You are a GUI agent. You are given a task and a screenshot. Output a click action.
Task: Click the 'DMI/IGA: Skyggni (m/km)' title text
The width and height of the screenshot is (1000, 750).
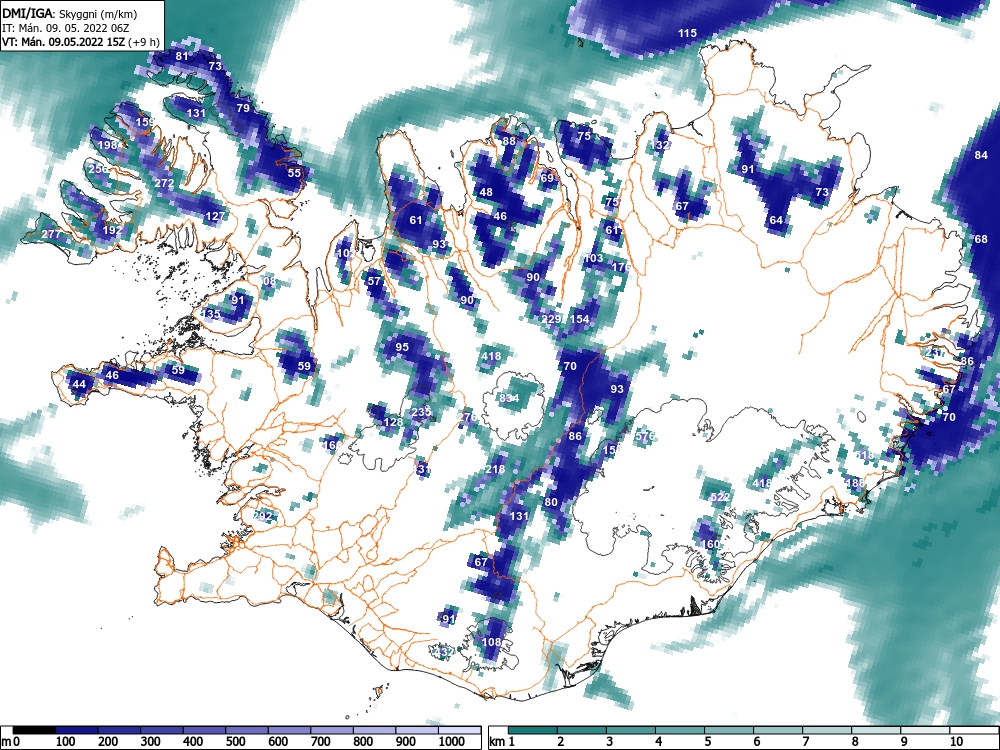[x=70, y=13]
